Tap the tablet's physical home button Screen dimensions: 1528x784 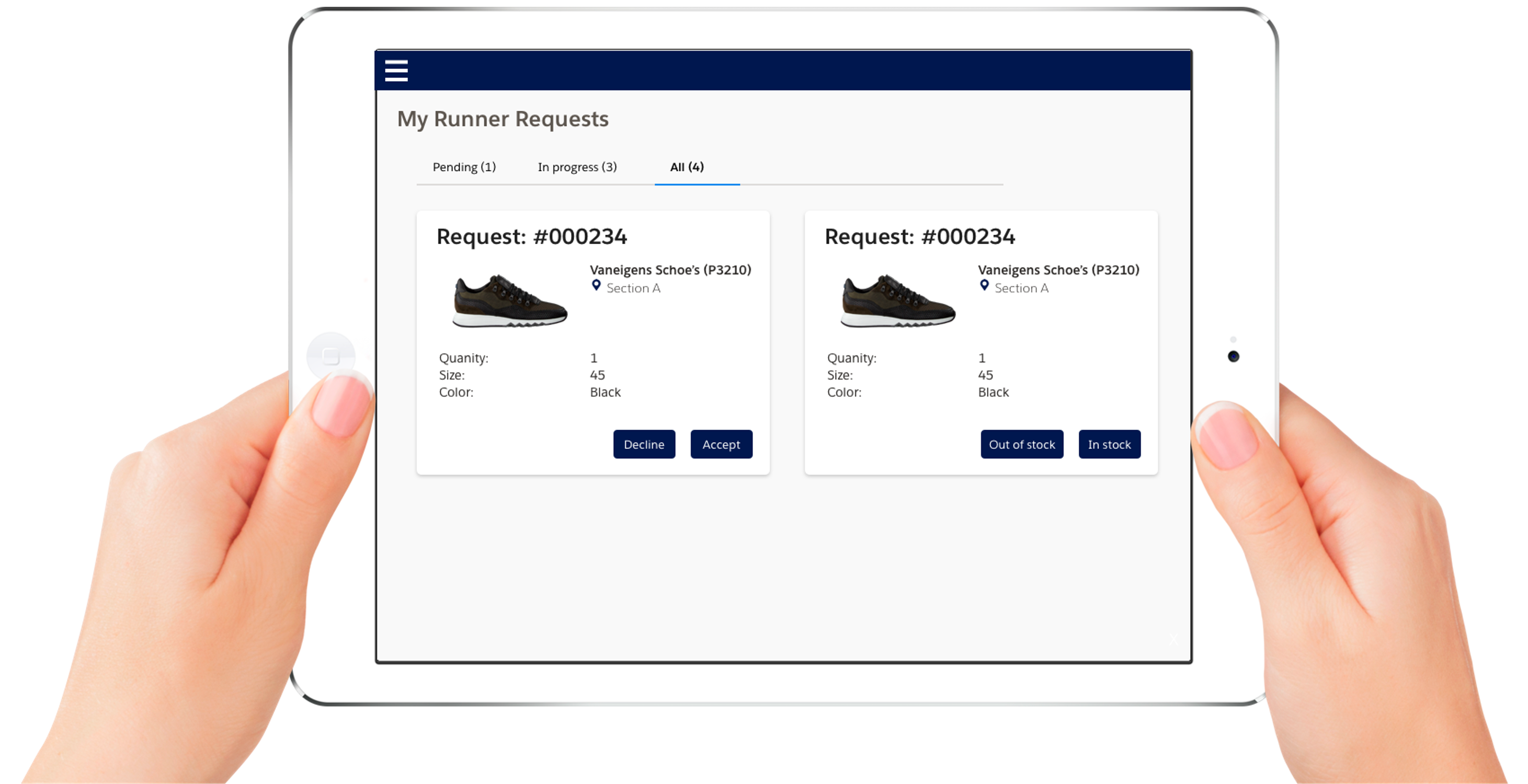(x=331, y=356)
